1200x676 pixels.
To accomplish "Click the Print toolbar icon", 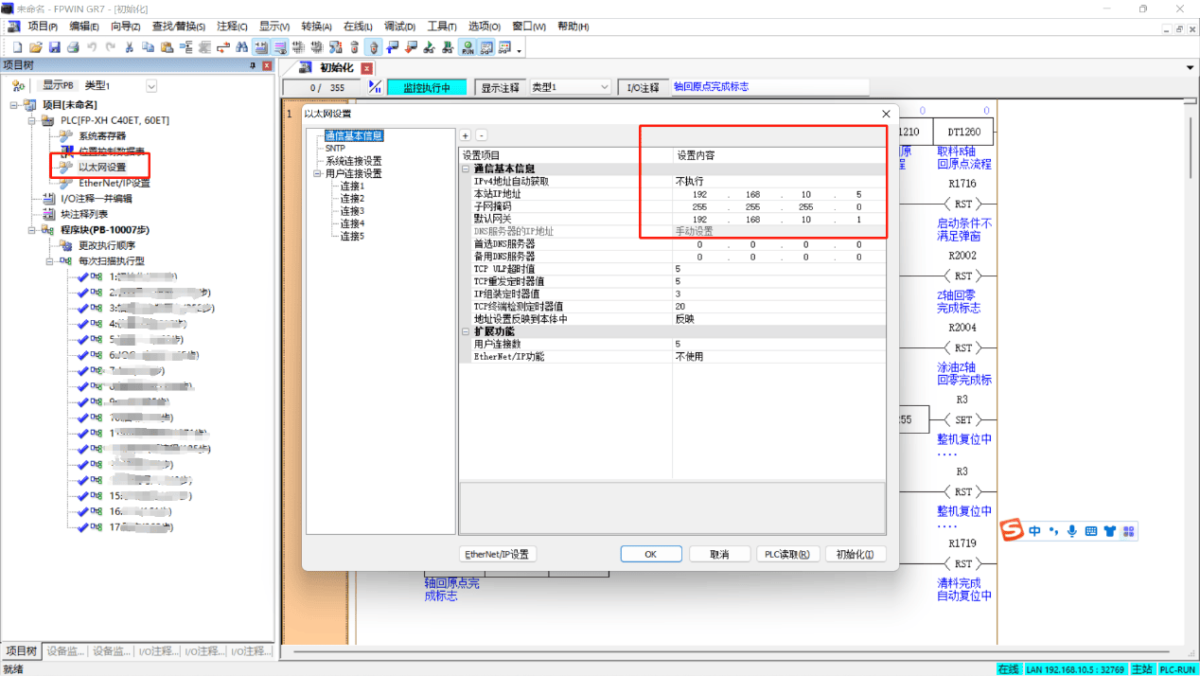I will point(73,47).
